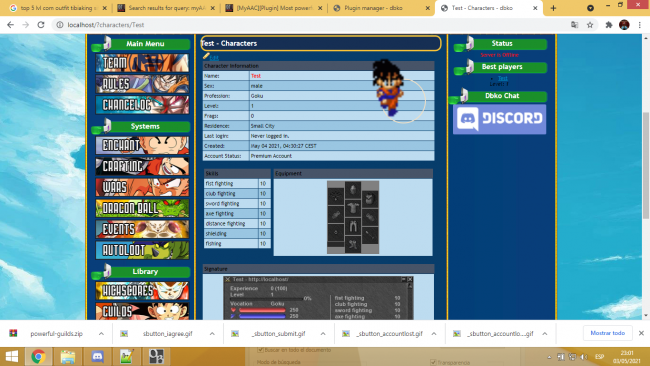The width and height of the screenshot is (650, 366).
Task: Open the Team menu banner
Action: click(x=142, y=63)
